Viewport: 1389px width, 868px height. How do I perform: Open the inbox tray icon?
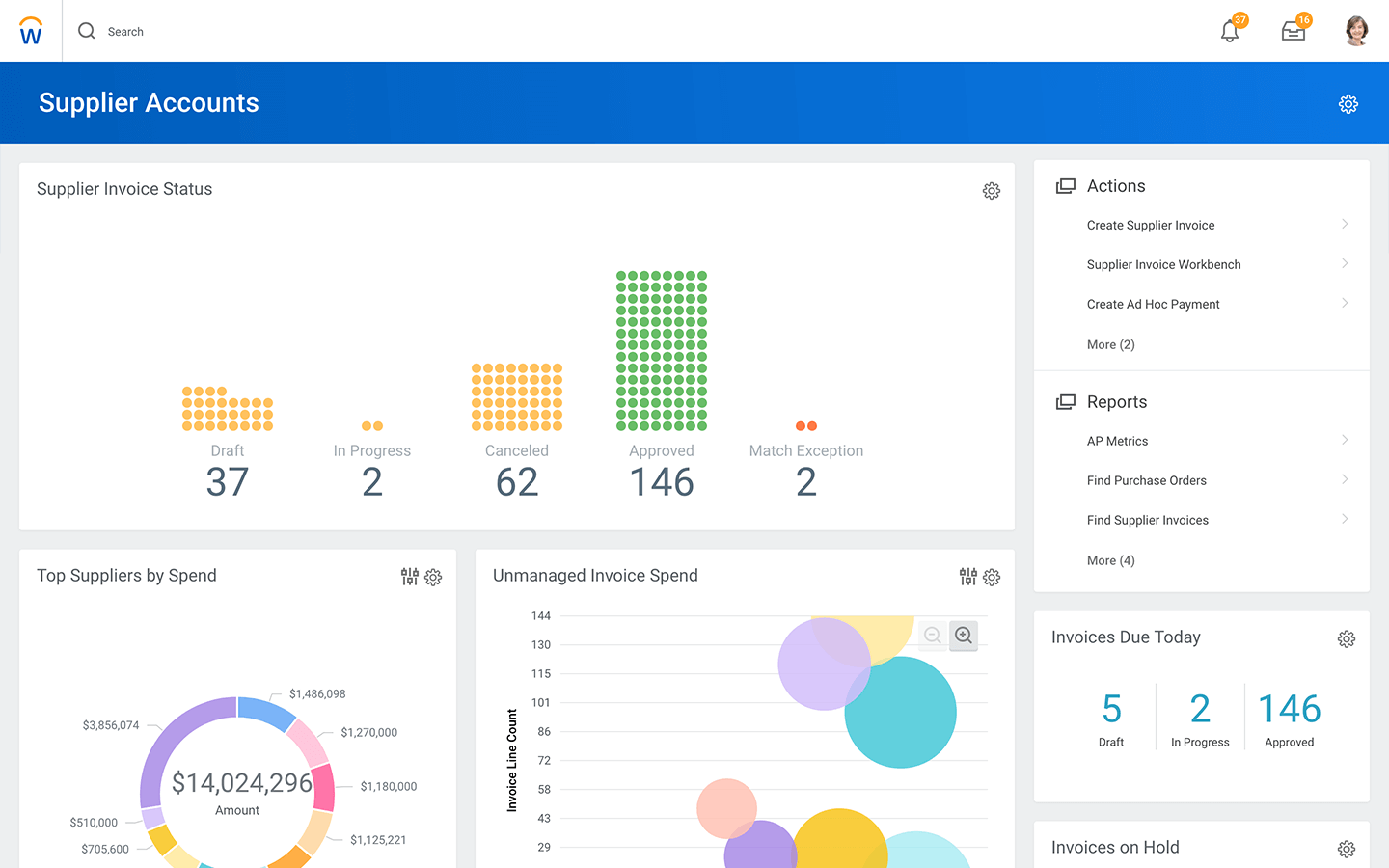click(1293, 32)
